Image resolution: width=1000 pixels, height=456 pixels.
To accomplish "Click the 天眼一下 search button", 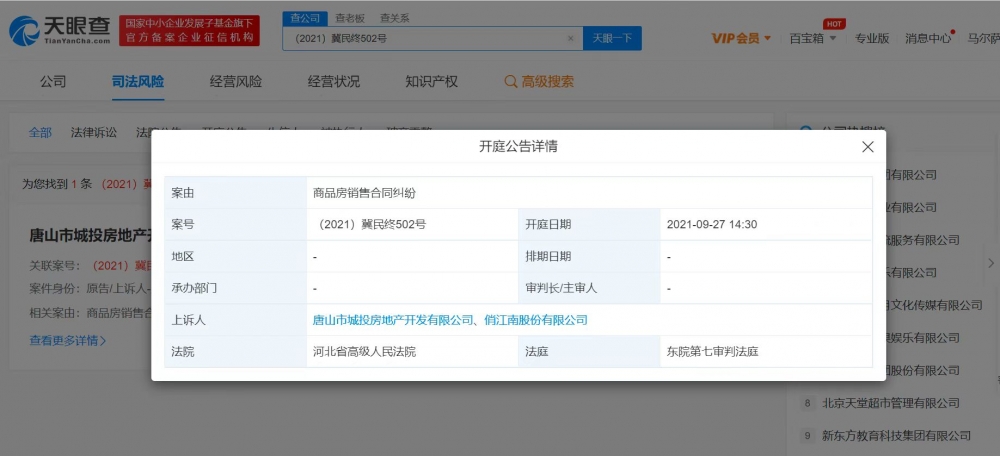I will click(x=612, y=38).
